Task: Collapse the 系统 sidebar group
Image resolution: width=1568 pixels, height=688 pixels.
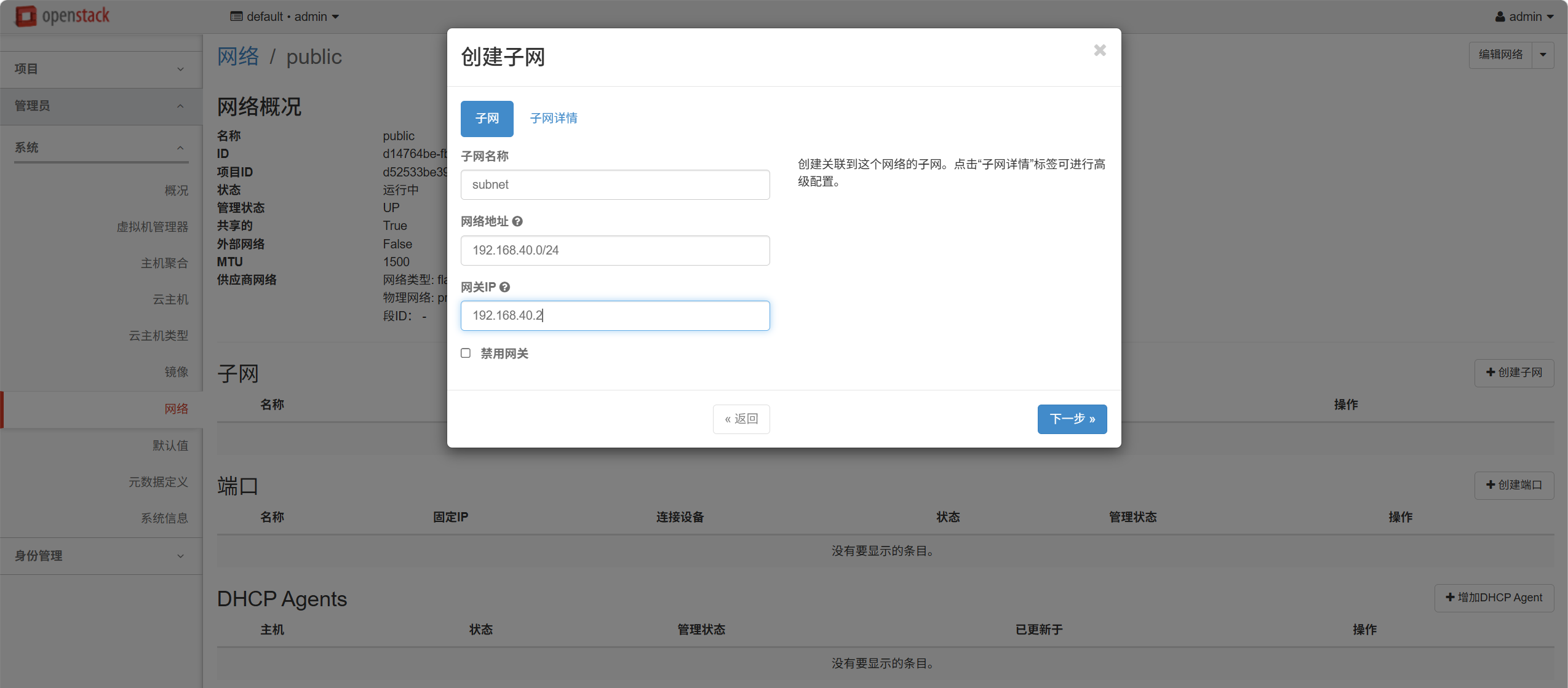Action: point(101,148)
